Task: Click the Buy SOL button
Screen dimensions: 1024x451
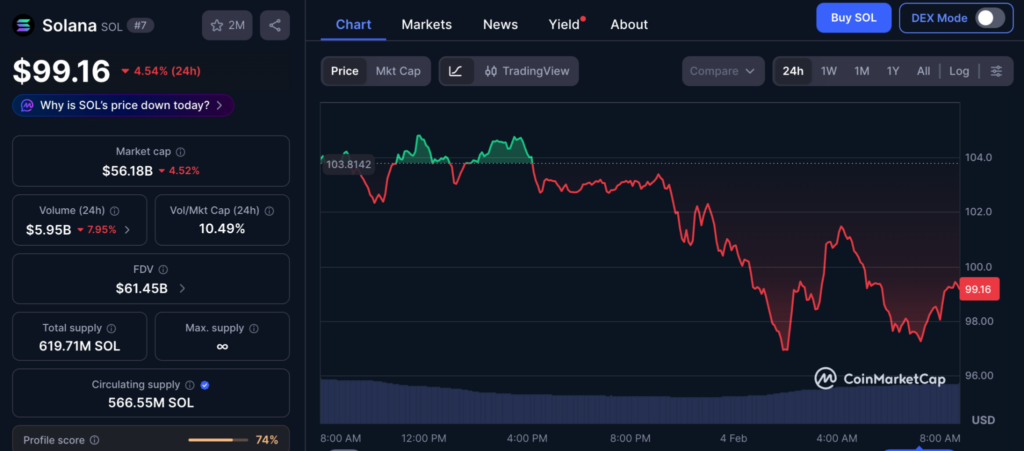Action: tap(853, 18)
